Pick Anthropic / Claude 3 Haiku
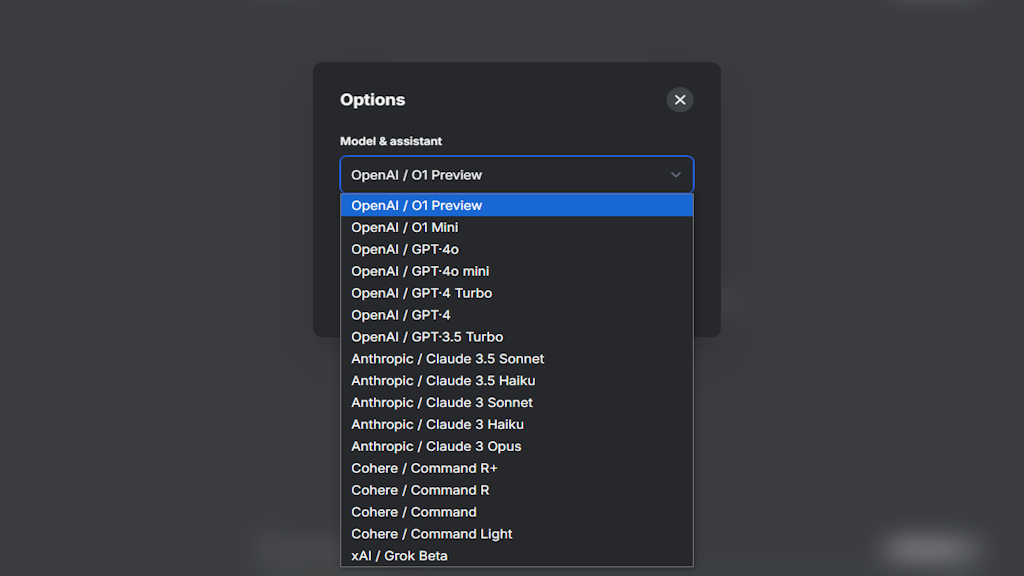 (517, 424)
